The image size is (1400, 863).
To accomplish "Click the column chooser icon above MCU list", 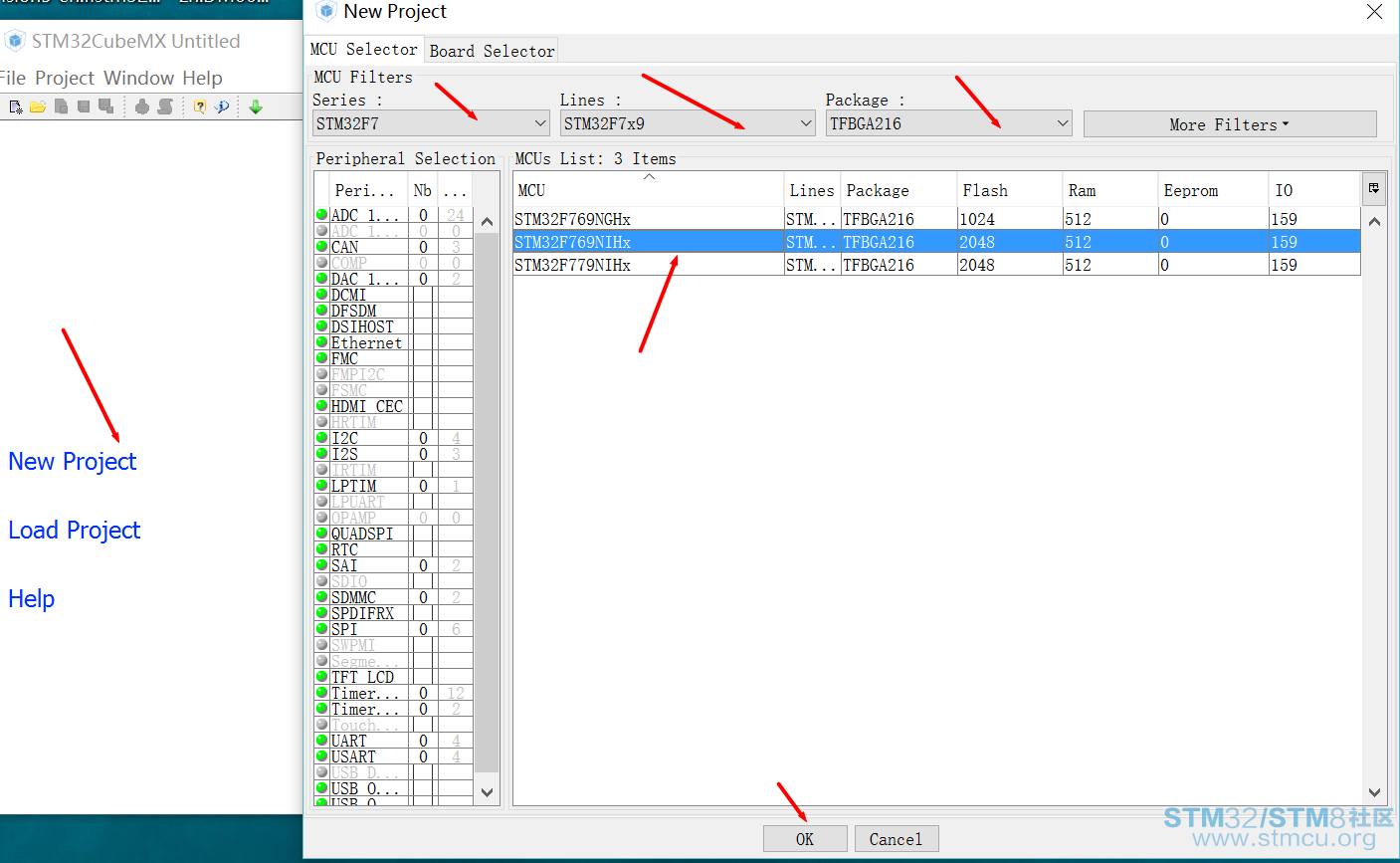I will (1374, 188).
